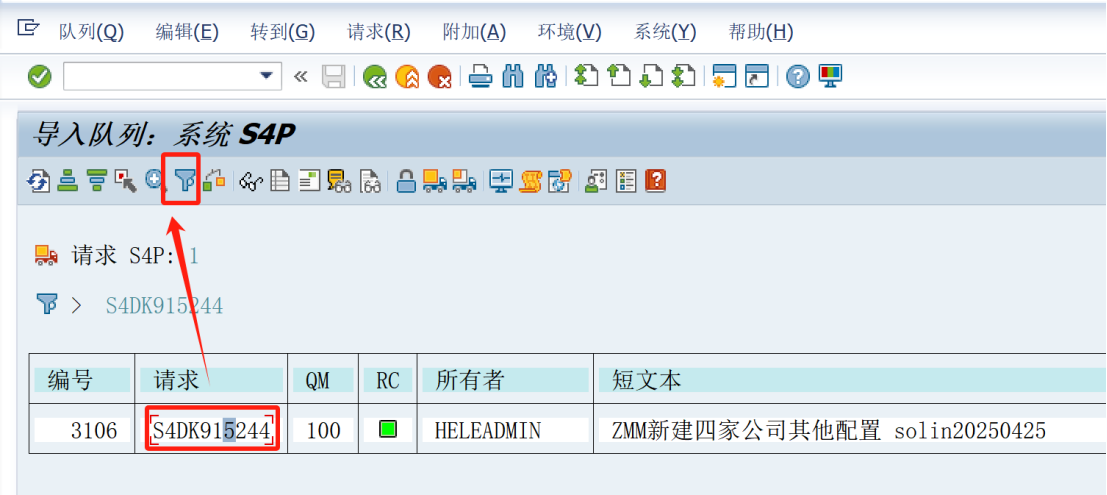1107x495 pixels.
Task: Open Help question mark icon
Action: pyautogui.click(x=797, y=76)
